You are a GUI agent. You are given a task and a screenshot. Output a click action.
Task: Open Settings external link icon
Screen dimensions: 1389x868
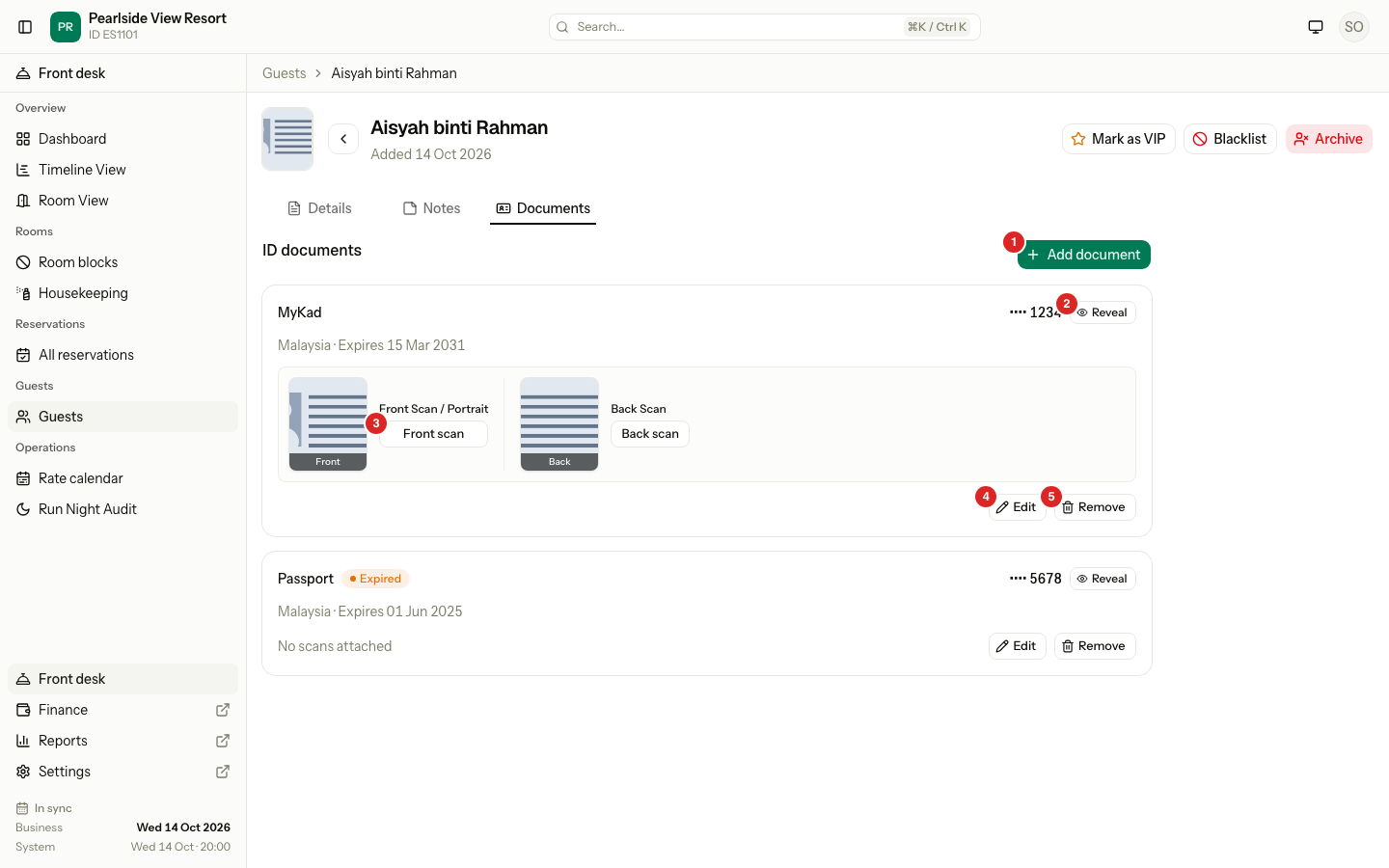coord(223,772)
